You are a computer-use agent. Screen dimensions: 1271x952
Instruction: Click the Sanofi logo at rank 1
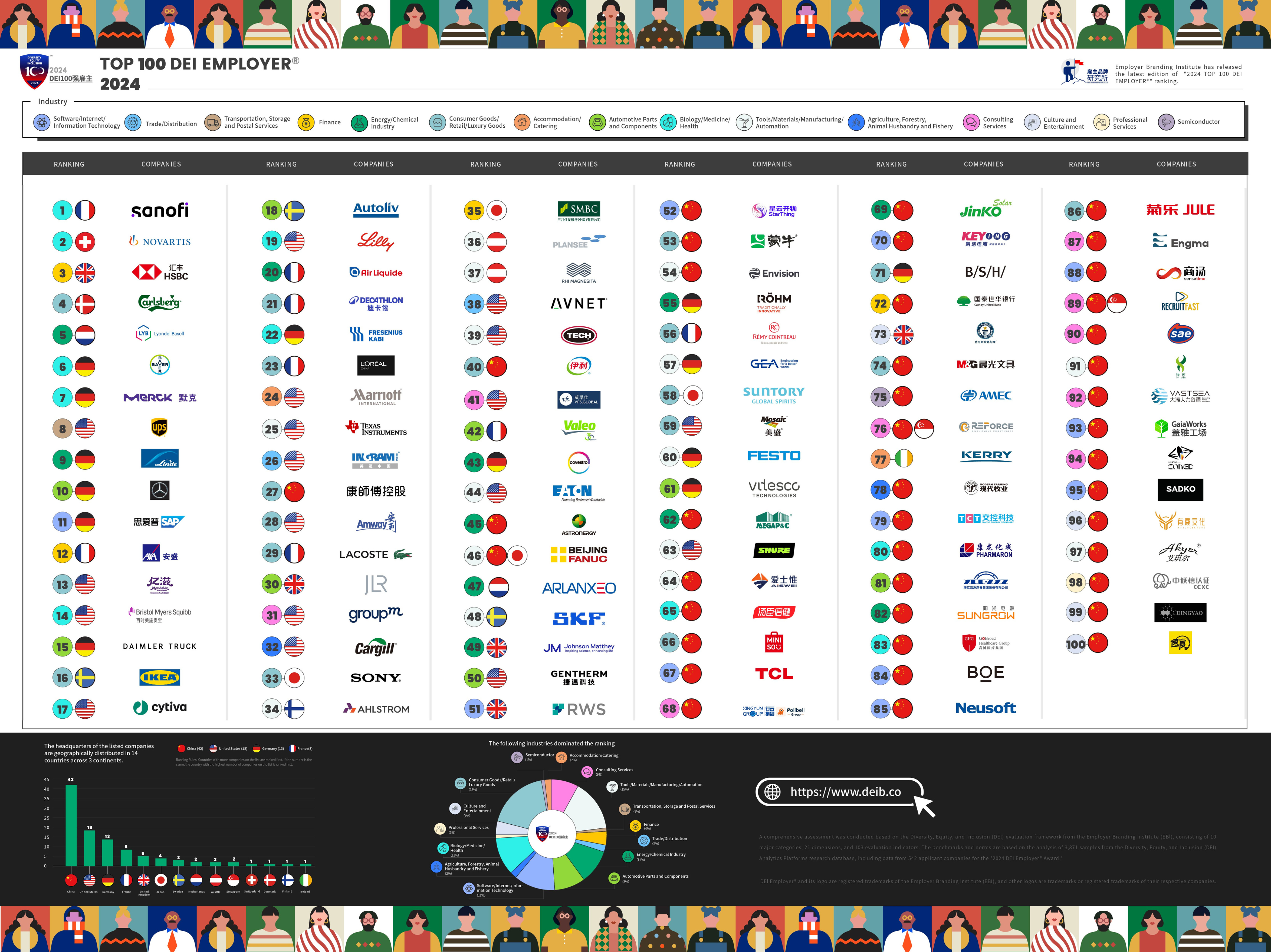160,210
